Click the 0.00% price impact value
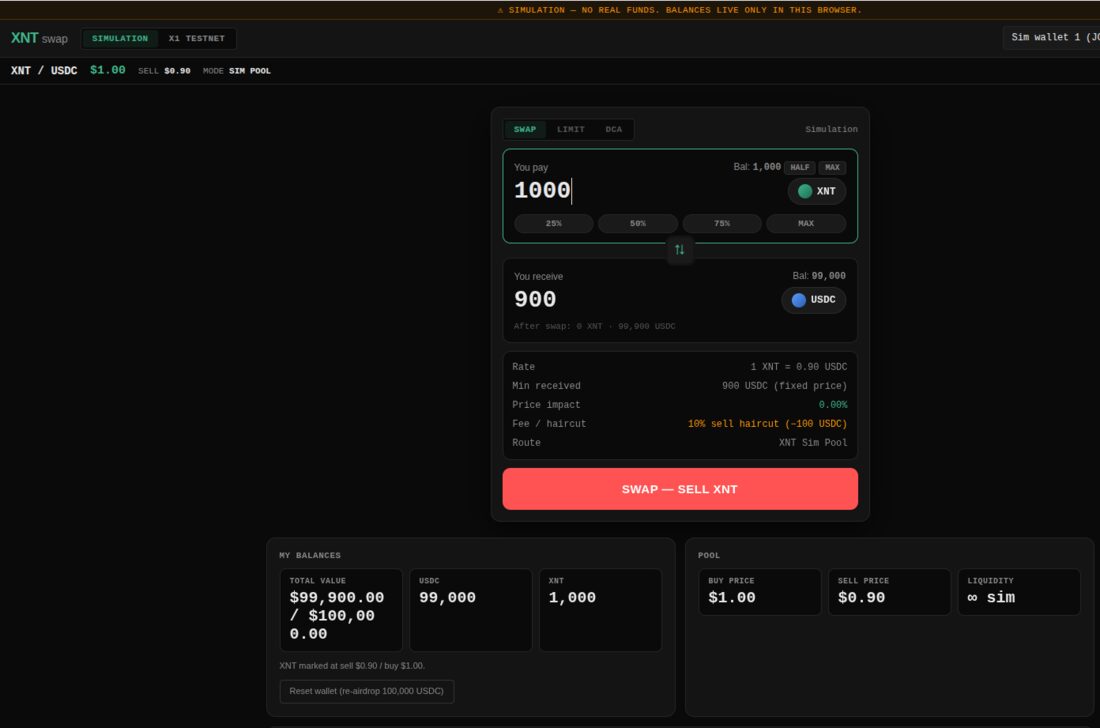The height and width of the screenshot is (728, 1100). tap(833, 405)
